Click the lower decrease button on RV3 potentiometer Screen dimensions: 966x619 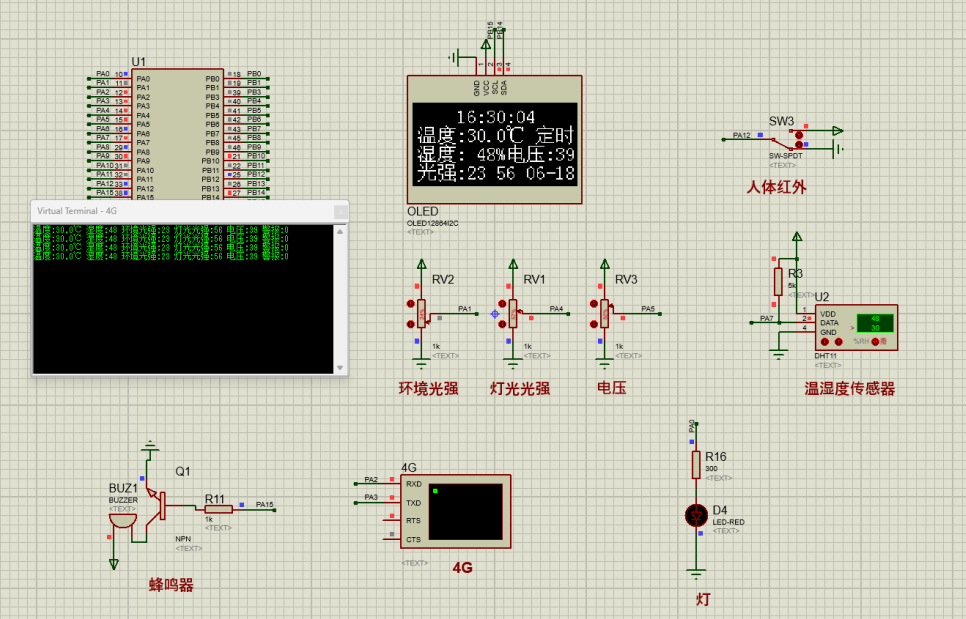[594, 323]
